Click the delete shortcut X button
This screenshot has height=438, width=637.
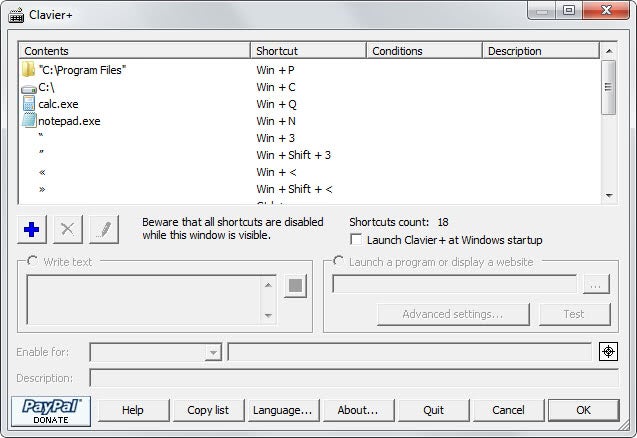pyautogui.click(x=67, y=230)
